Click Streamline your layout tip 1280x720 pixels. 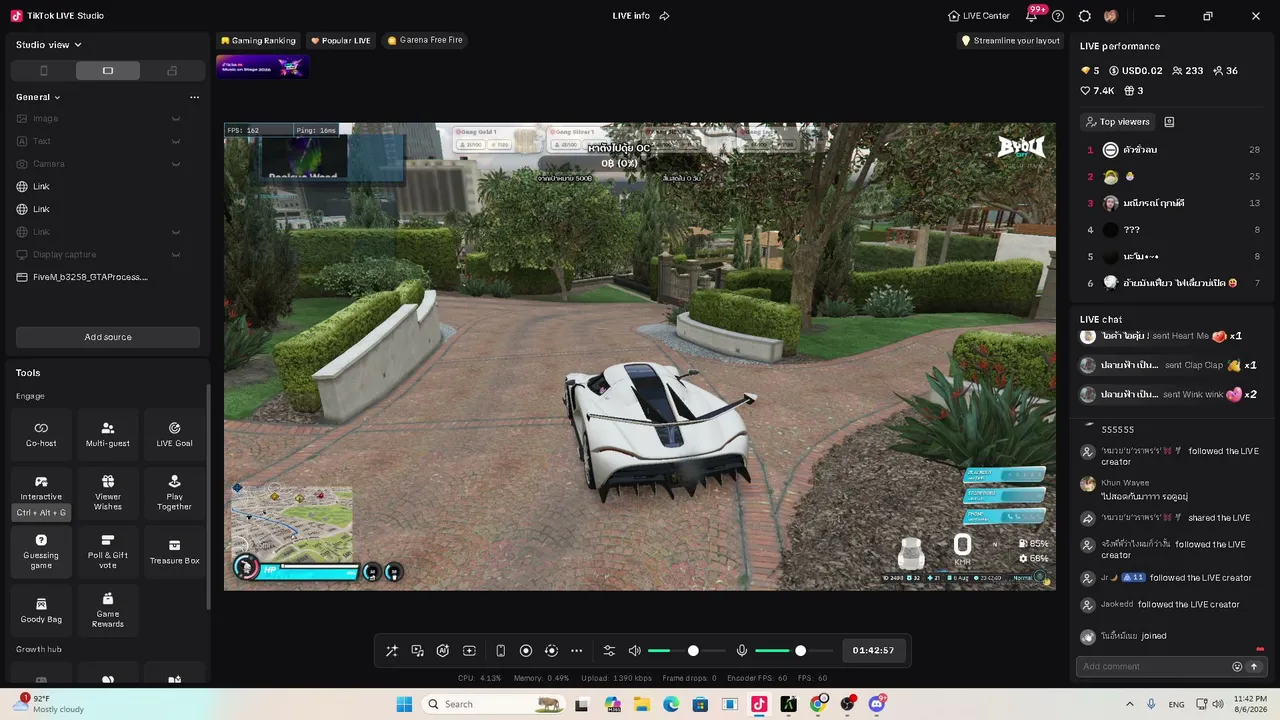coord(1010,41)
